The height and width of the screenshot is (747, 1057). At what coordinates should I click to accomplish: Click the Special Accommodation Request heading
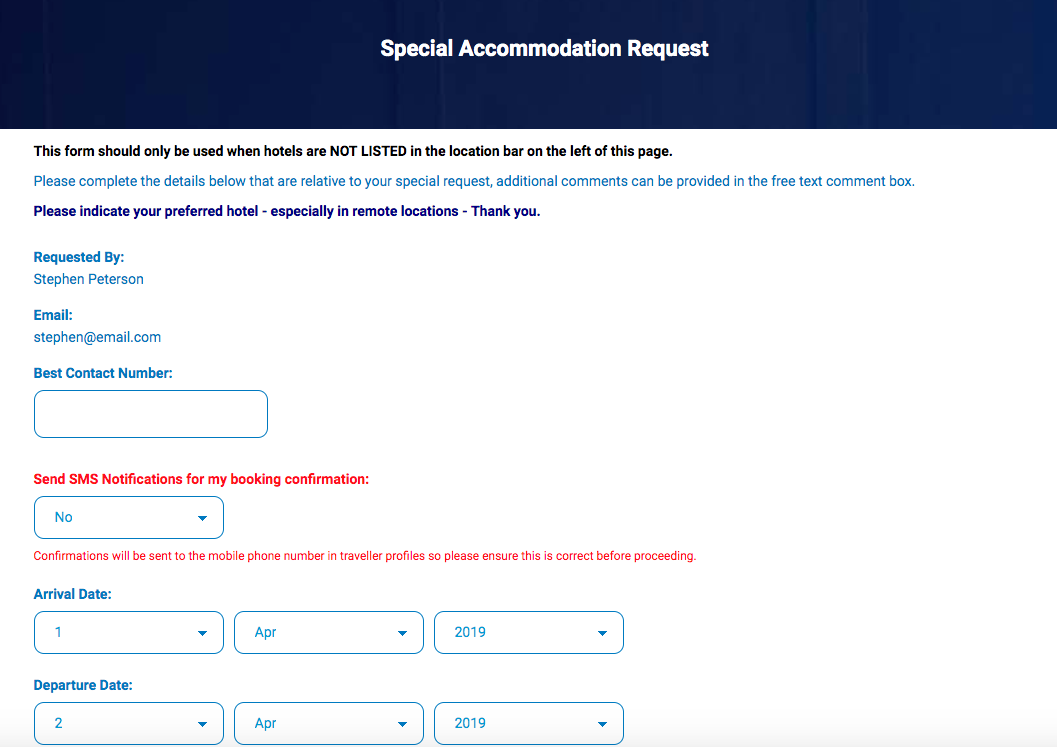(x=544, y=49)
